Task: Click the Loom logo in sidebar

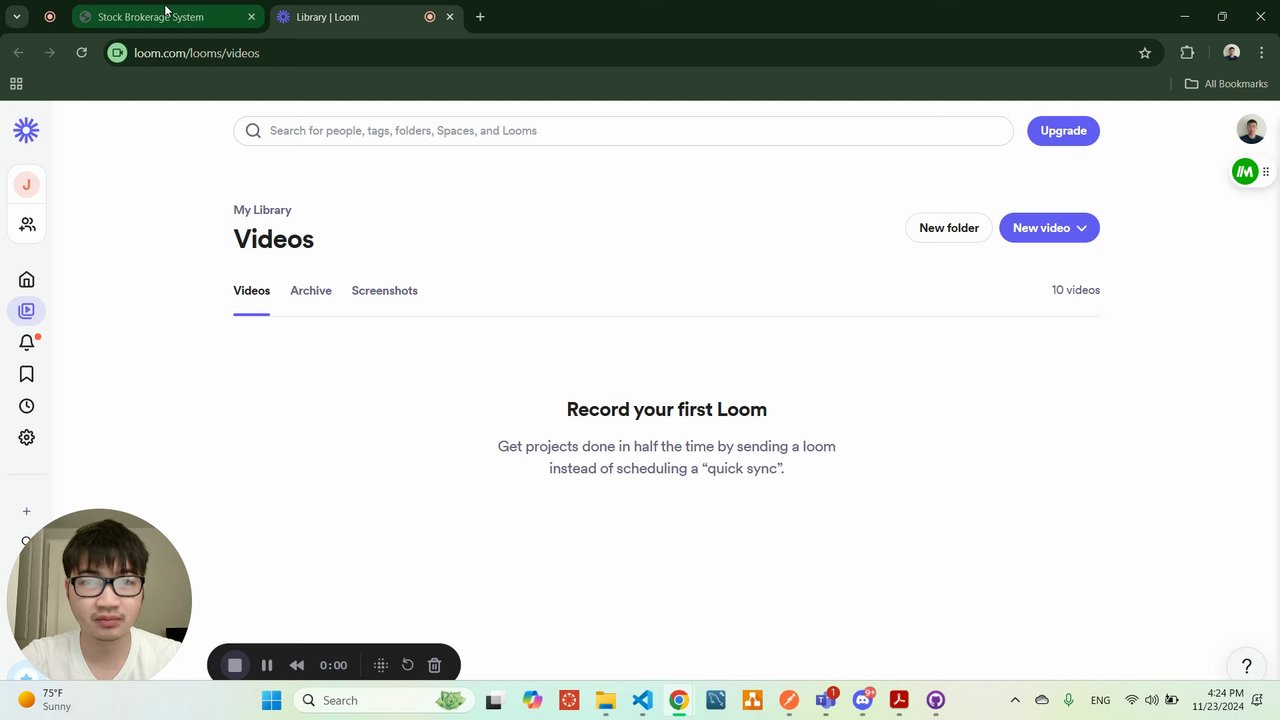Action: click(x=26, y=130)
